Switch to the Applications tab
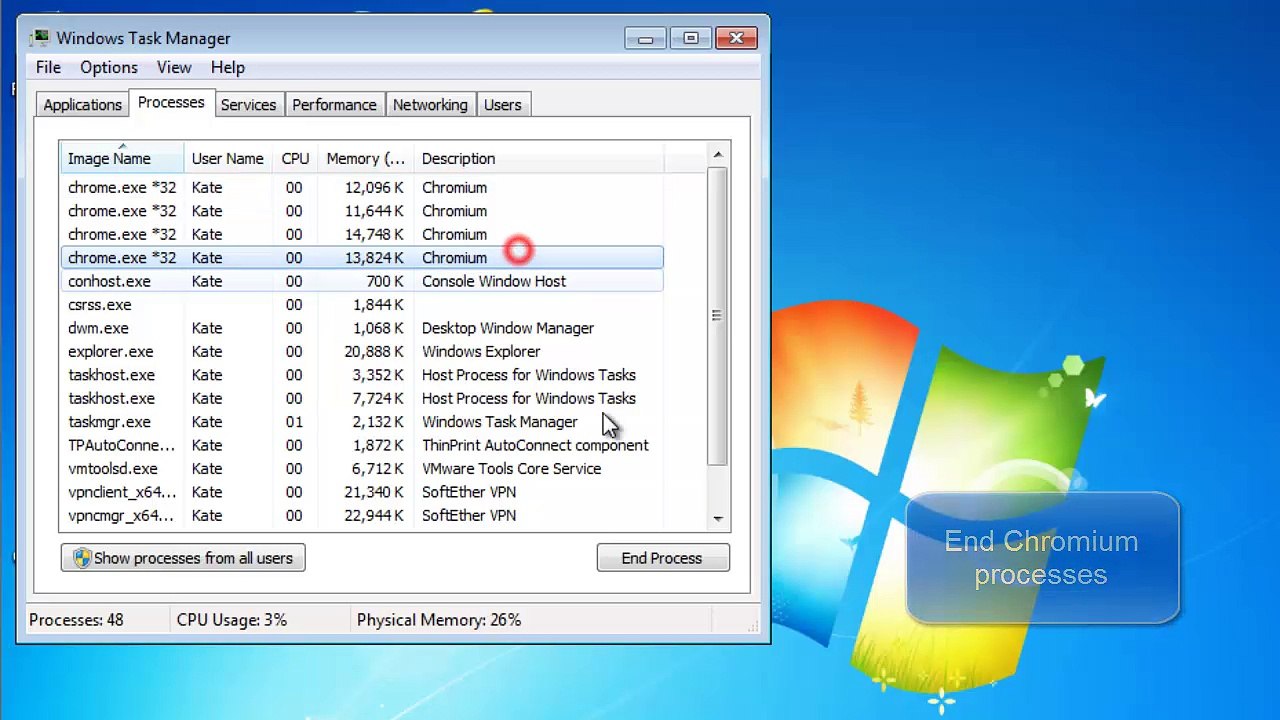This screenshot has width=1280, height=720. click(x=82, y=105)
